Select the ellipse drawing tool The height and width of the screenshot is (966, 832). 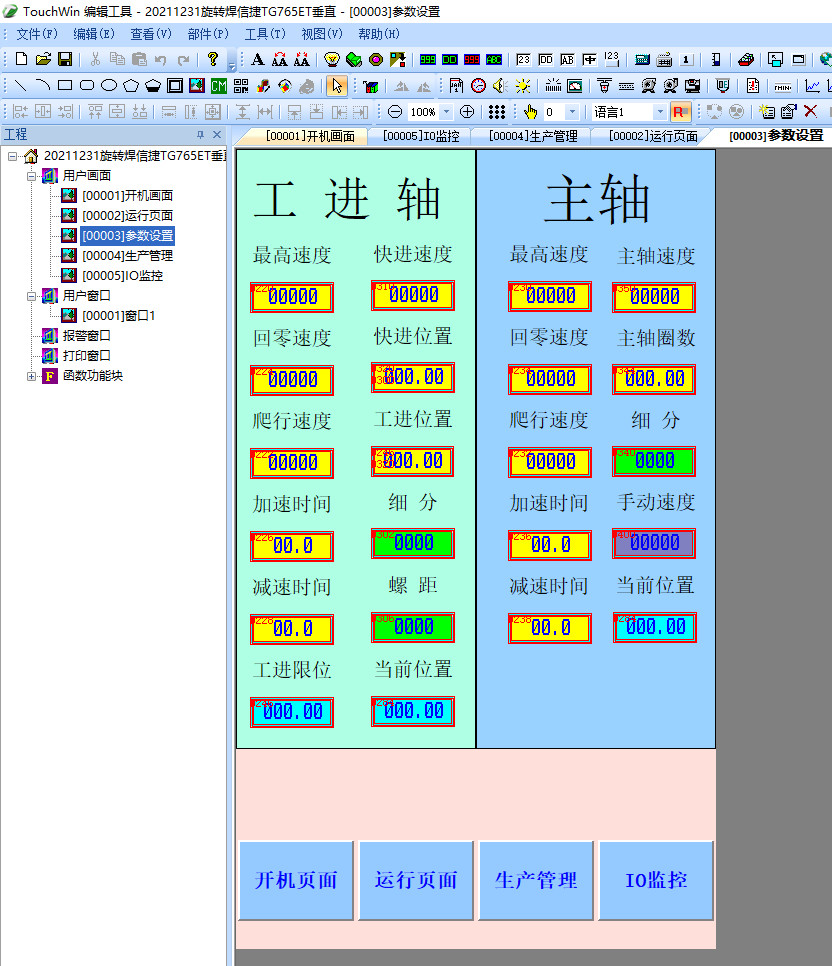[x=109, y=86]
